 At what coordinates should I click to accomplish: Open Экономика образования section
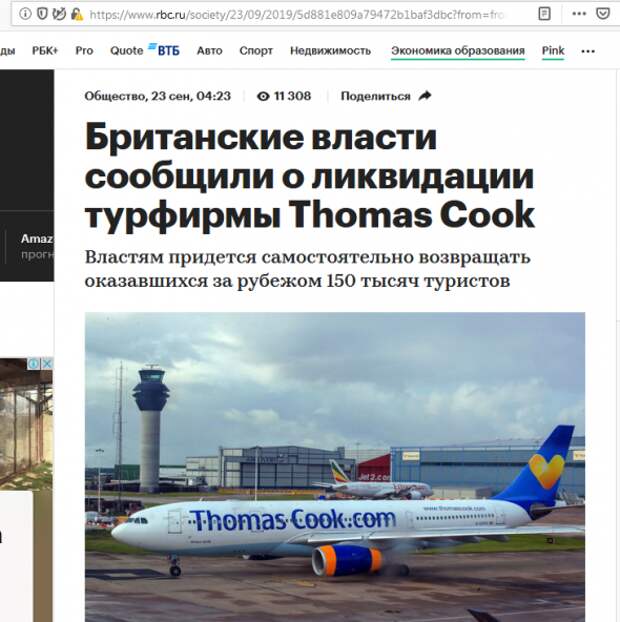458,51
